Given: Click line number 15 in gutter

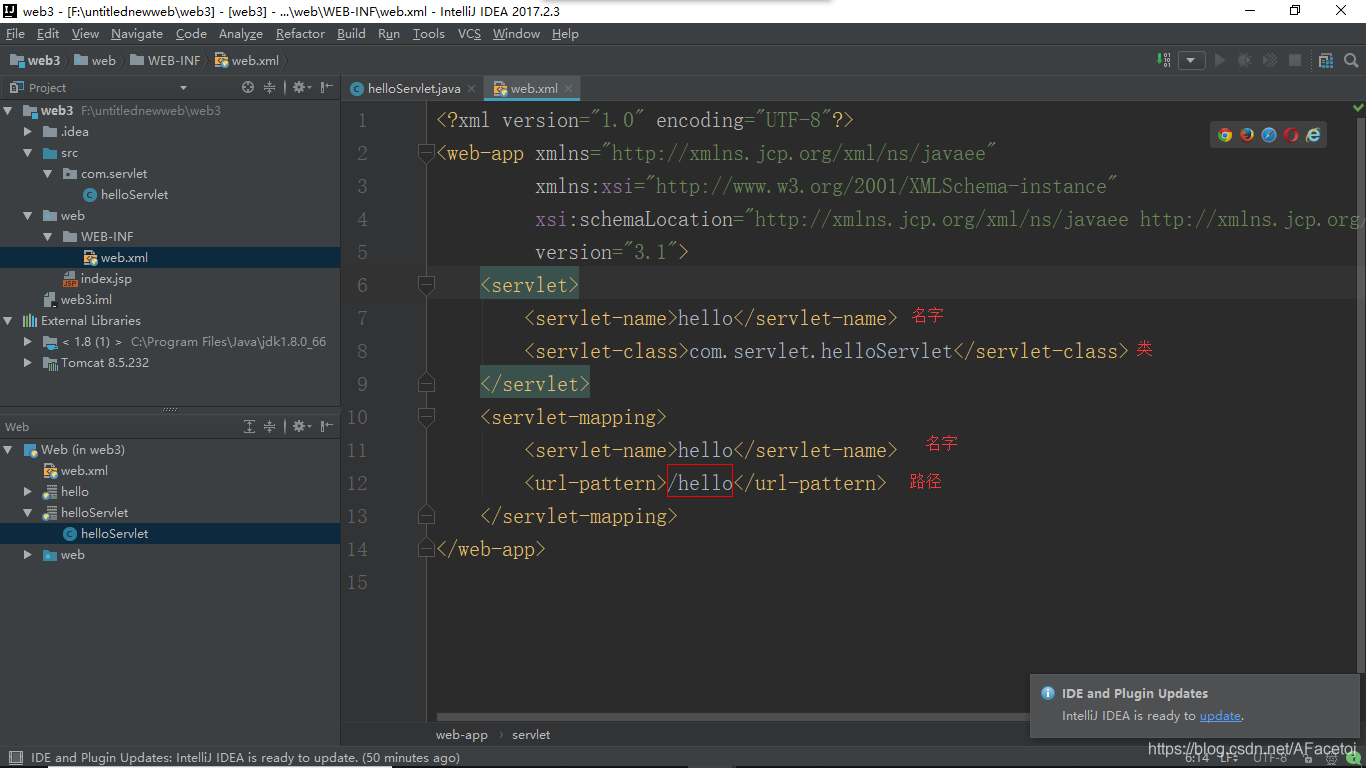Looking at the screenshot, I should (x=357, y=582).
